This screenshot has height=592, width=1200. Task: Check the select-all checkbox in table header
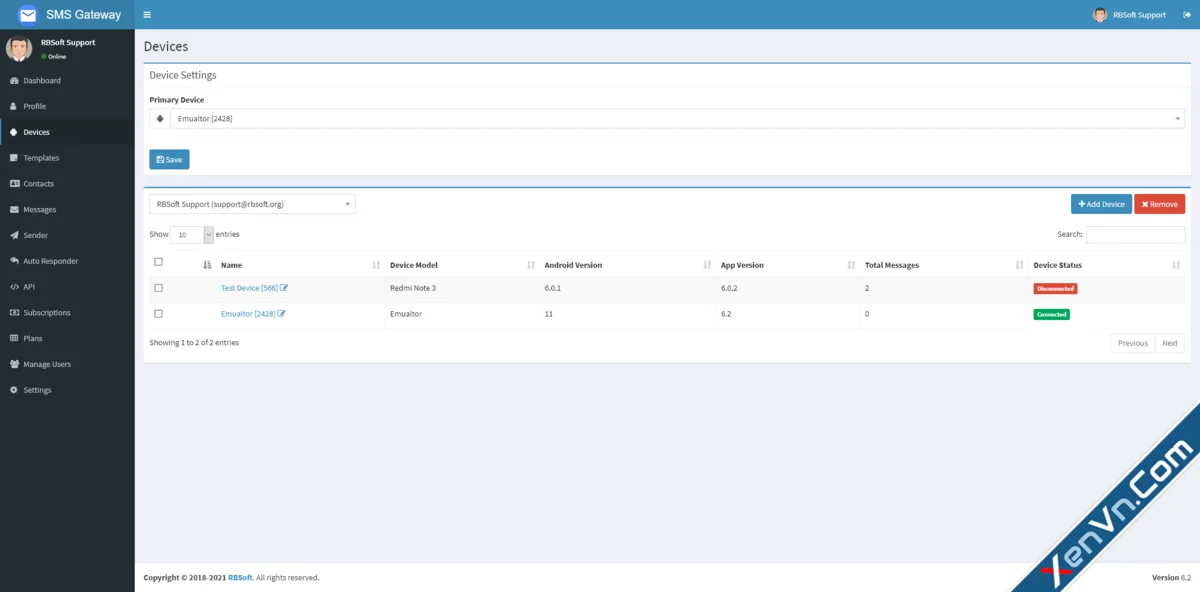(x=158, y=260)
